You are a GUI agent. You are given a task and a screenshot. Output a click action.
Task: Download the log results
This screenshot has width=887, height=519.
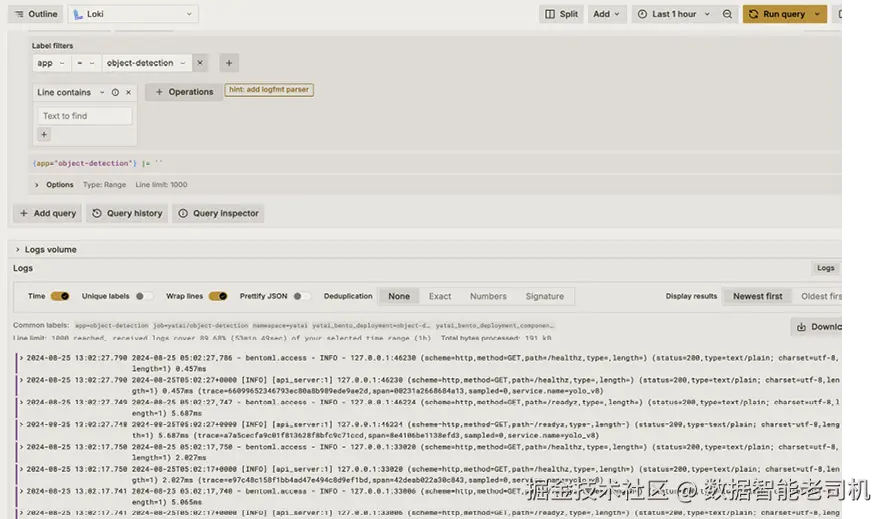coord(817,327)
